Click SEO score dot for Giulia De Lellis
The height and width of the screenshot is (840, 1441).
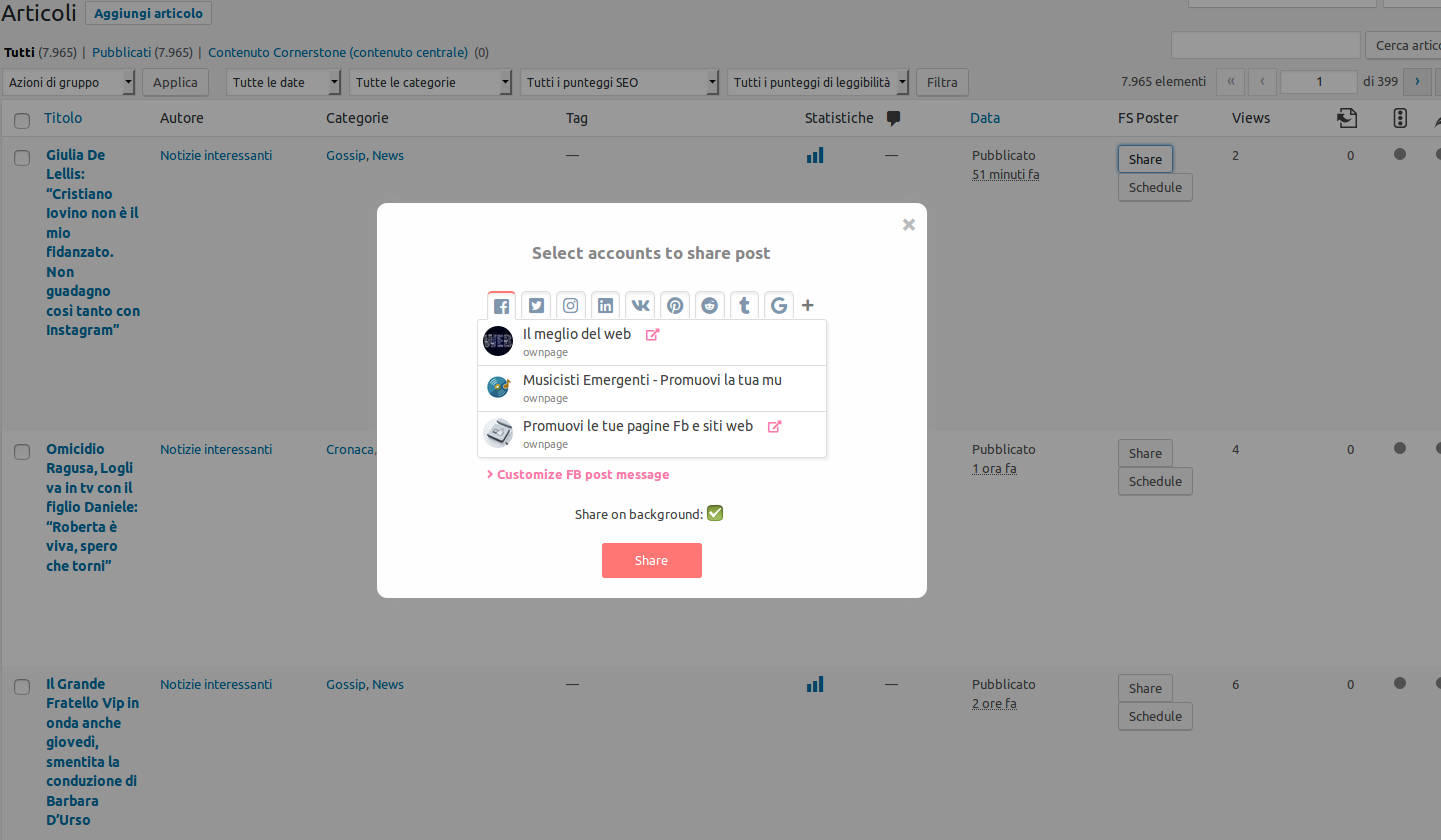pos(1400,154)
